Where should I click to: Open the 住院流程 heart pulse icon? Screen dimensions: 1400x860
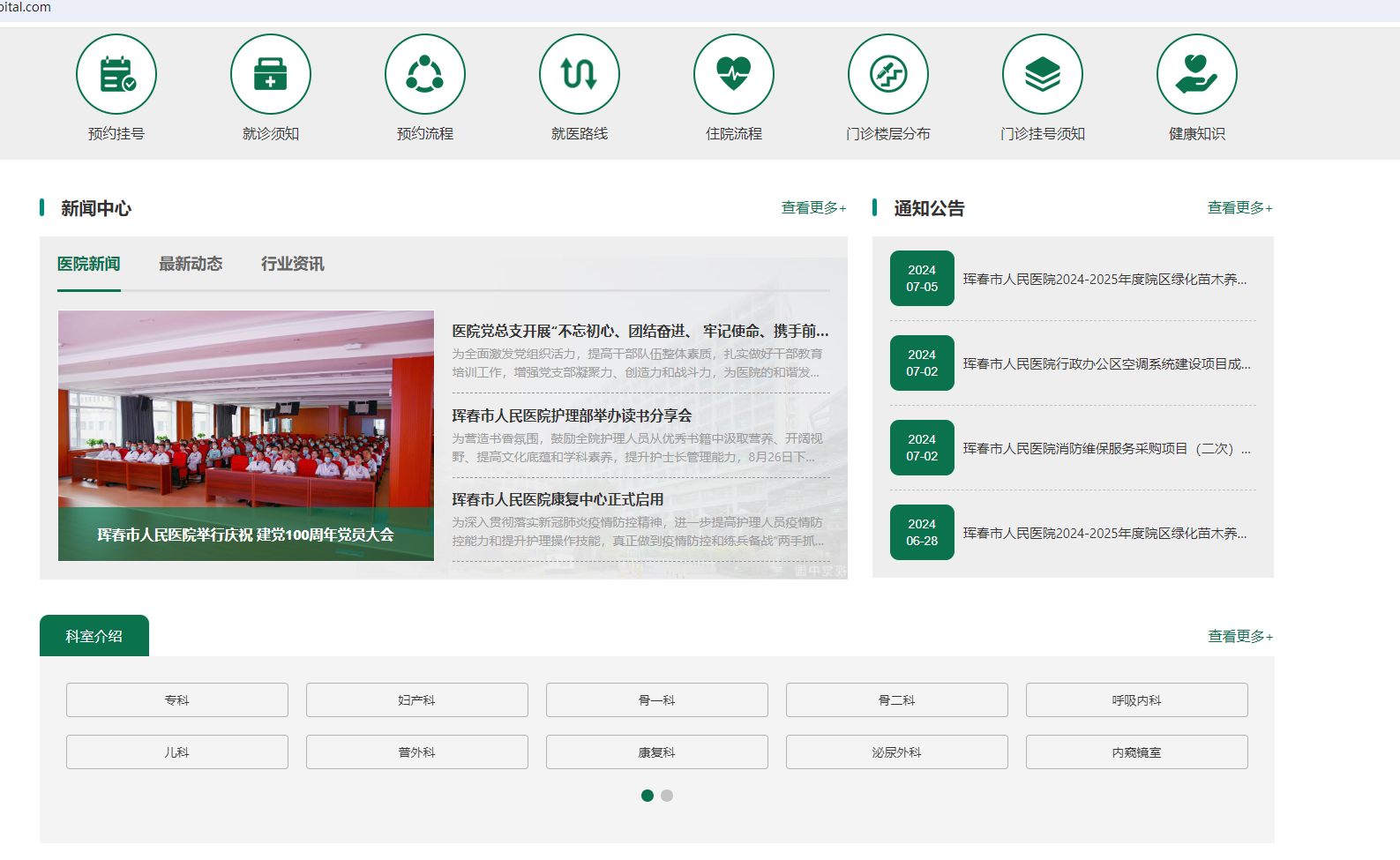734,74
